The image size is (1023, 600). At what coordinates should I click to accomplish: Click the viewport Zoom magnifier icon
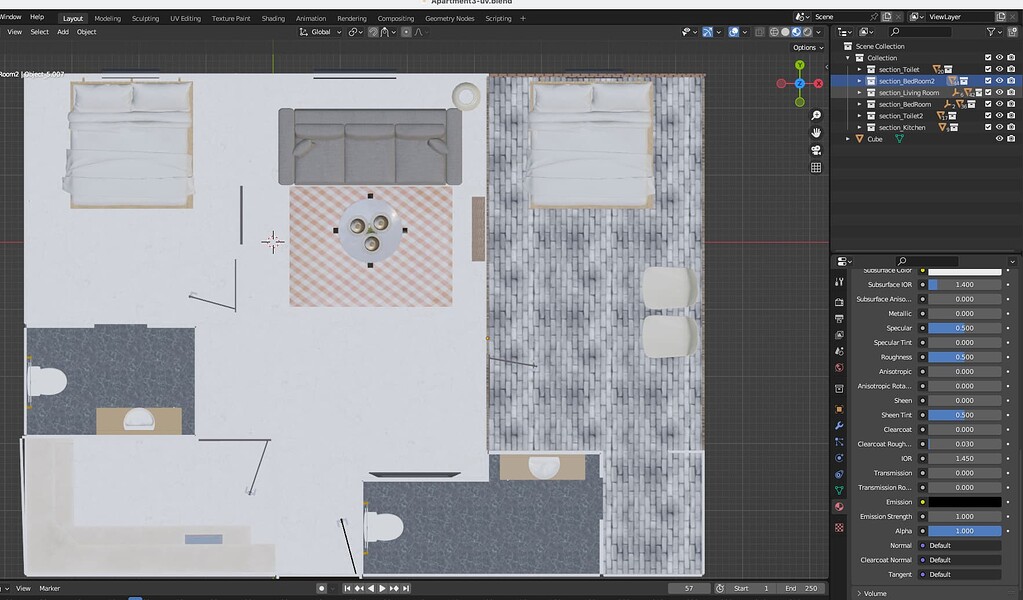pos(815,114)
